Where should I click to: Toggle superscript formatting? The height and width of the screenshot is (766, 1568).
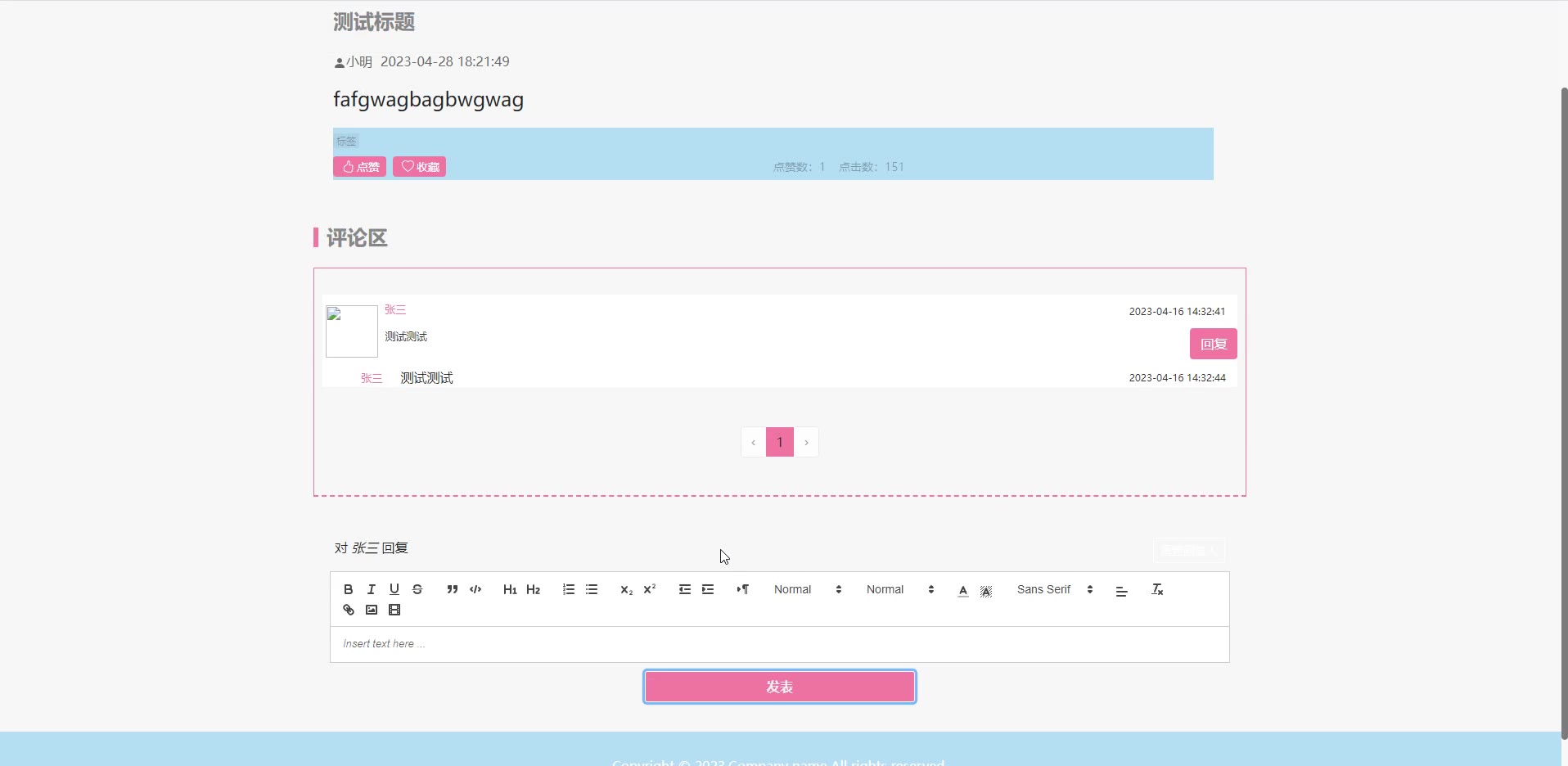pyautogui.click(x=650, y=589)
